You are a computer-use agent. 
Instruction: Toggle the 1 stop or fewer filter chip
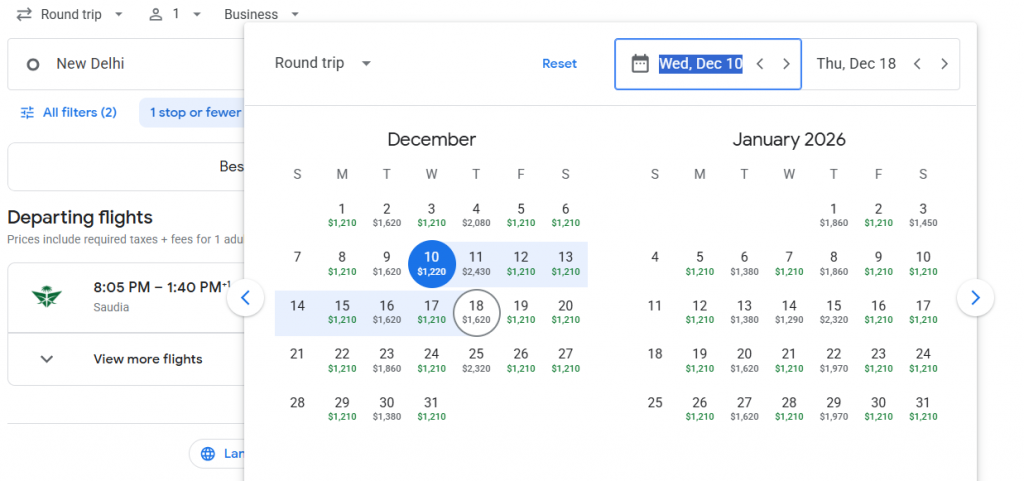pos(194,112)
